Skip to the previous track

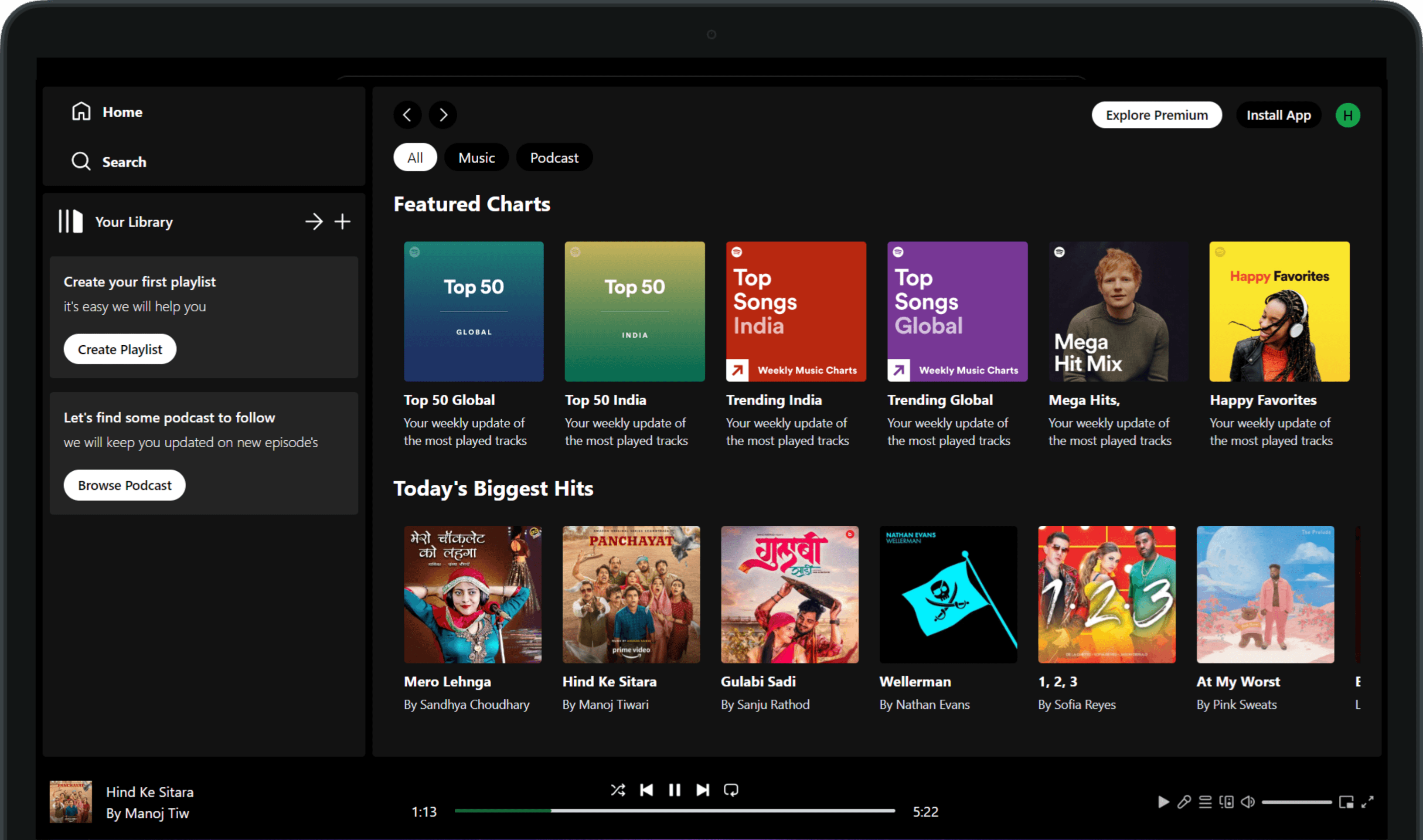point(647,789)
